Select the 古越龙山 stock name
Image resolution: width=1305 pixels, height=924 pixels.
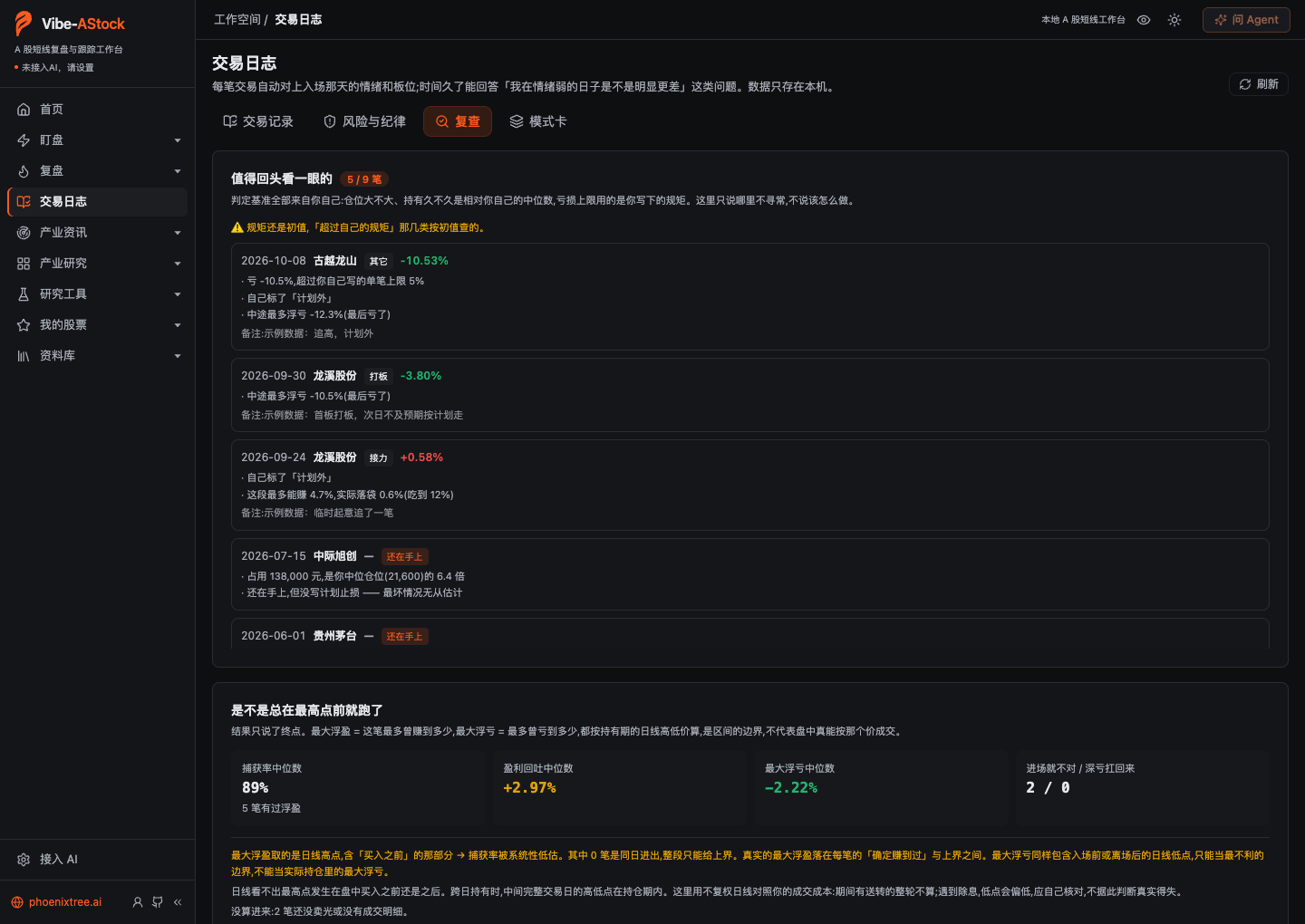point(335,261)
